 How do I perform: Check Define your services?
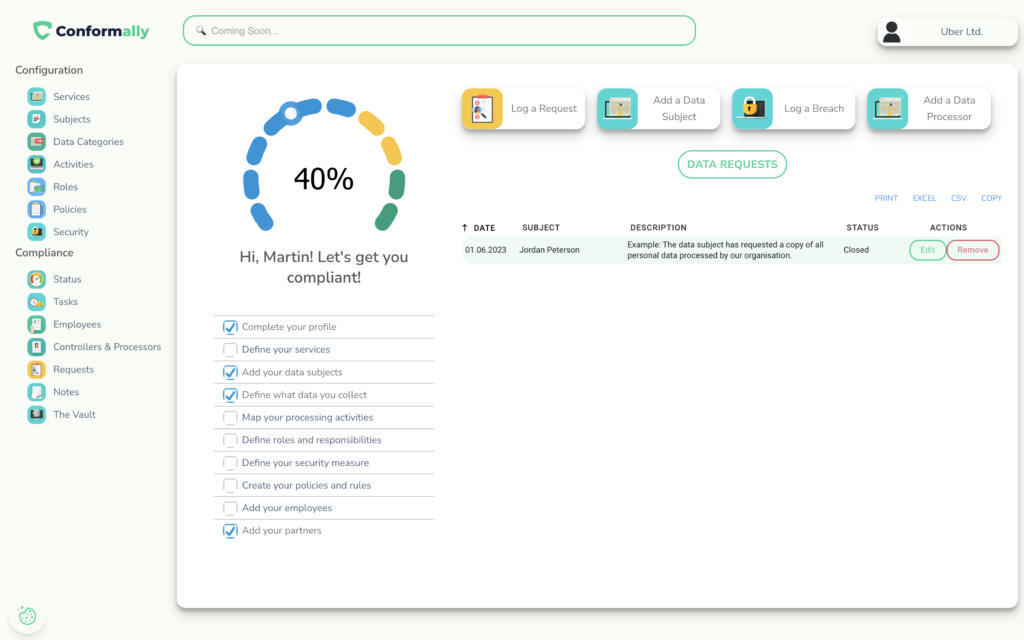[230, 349]
